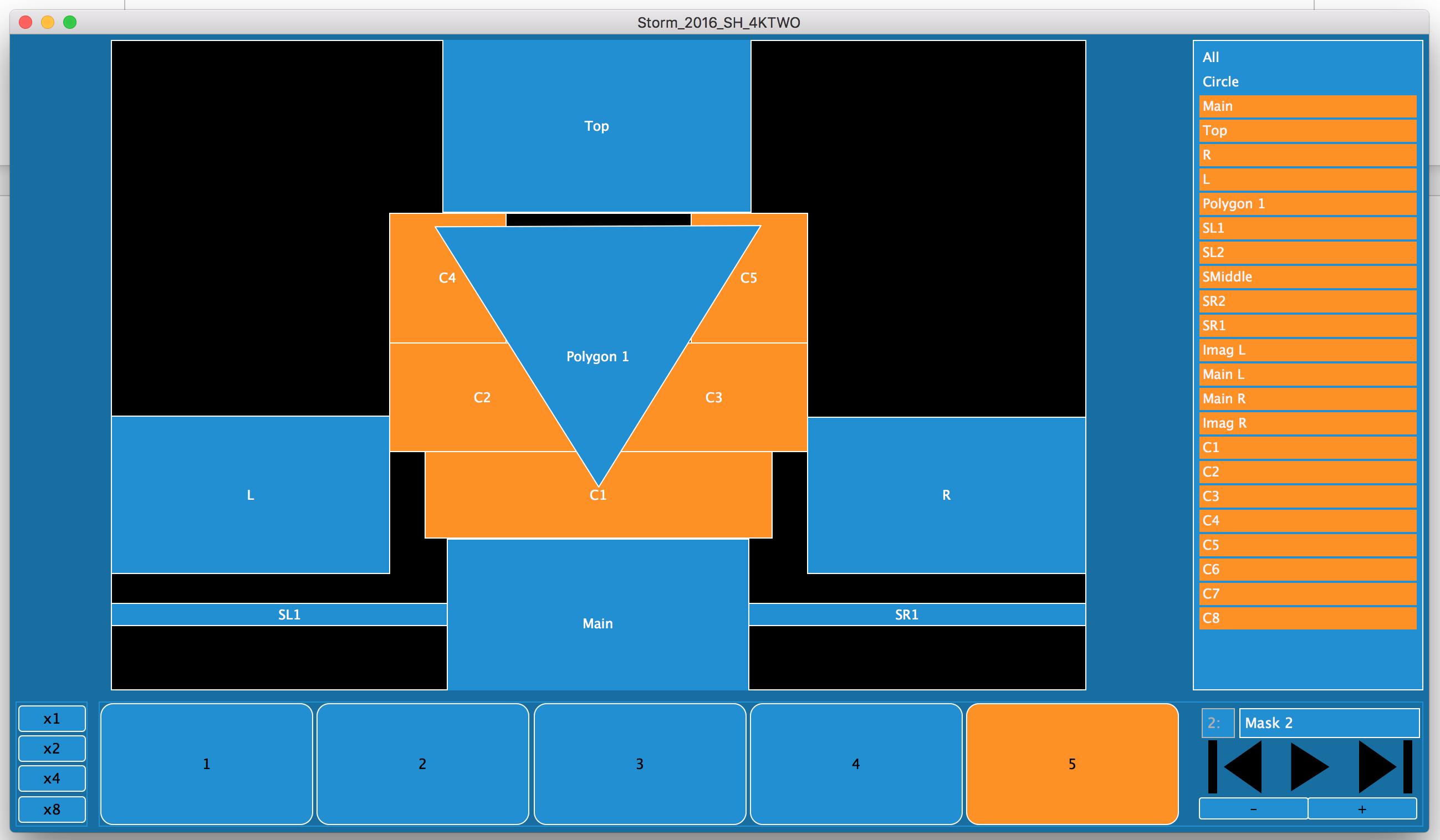Select the Top surface in the canvas

point(596,126)
